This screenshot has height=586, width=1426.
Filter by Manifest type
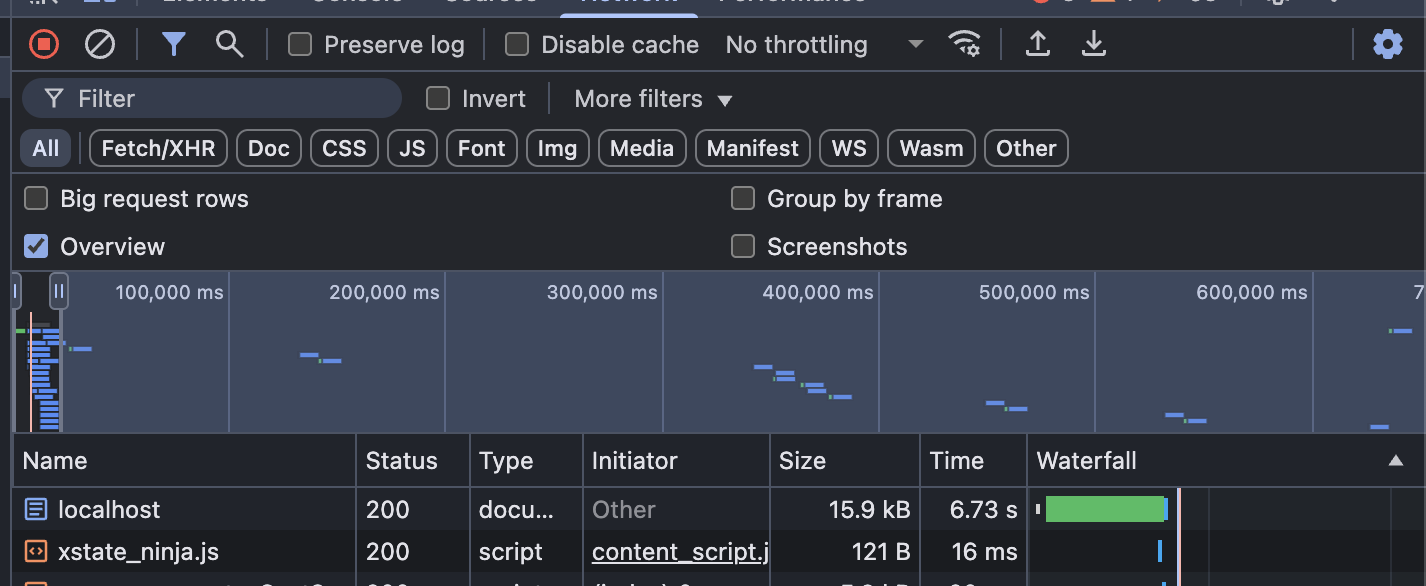pyautogui.click(x=753, y=149)
